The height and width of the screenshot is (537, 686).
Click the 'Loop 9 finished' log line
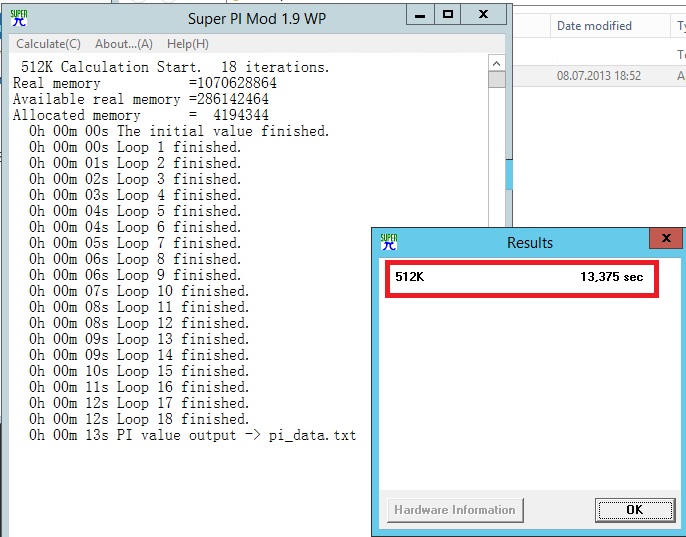tap(135, 275)
